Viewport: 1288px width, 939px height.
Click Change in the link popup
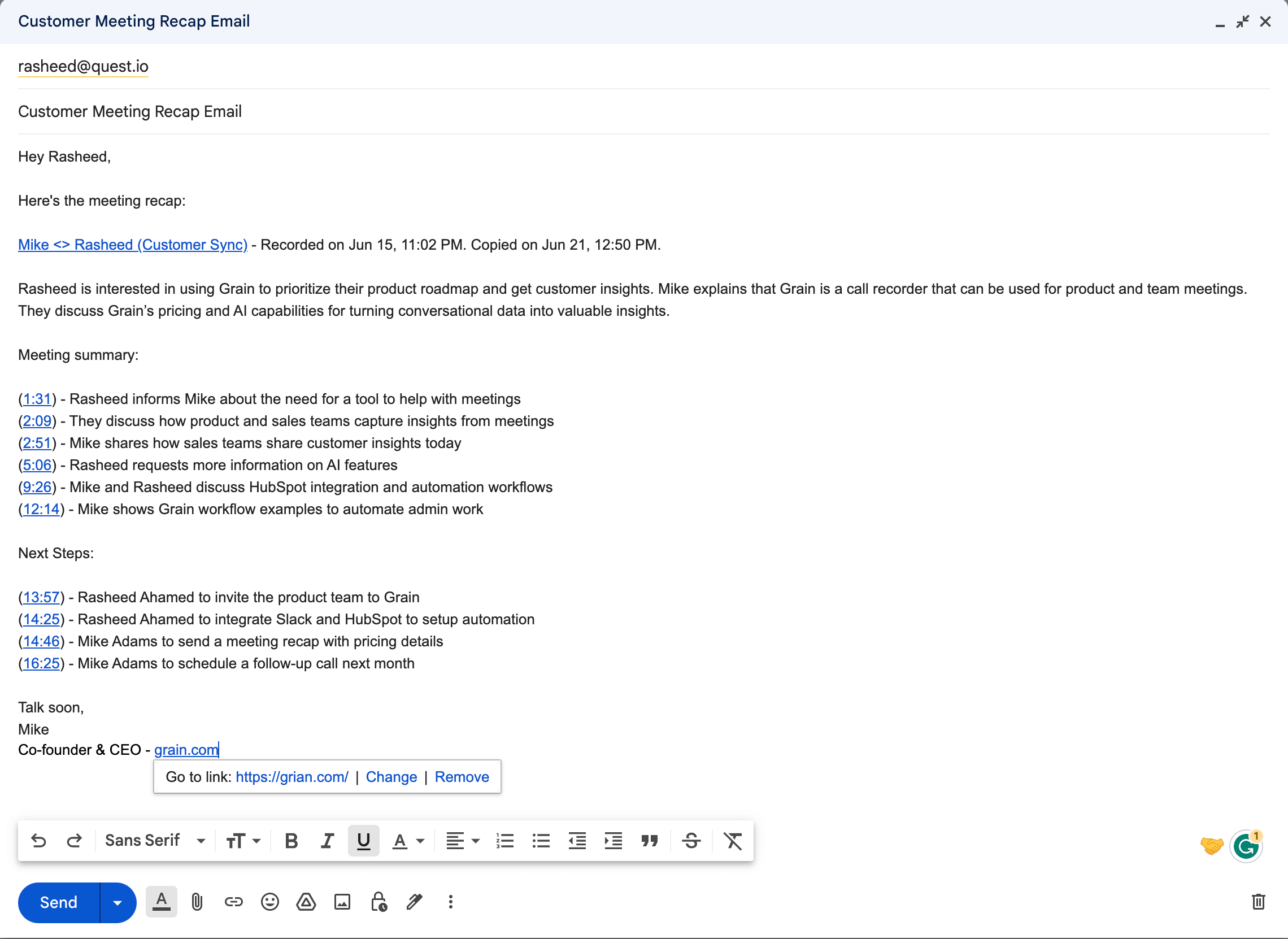391,777
